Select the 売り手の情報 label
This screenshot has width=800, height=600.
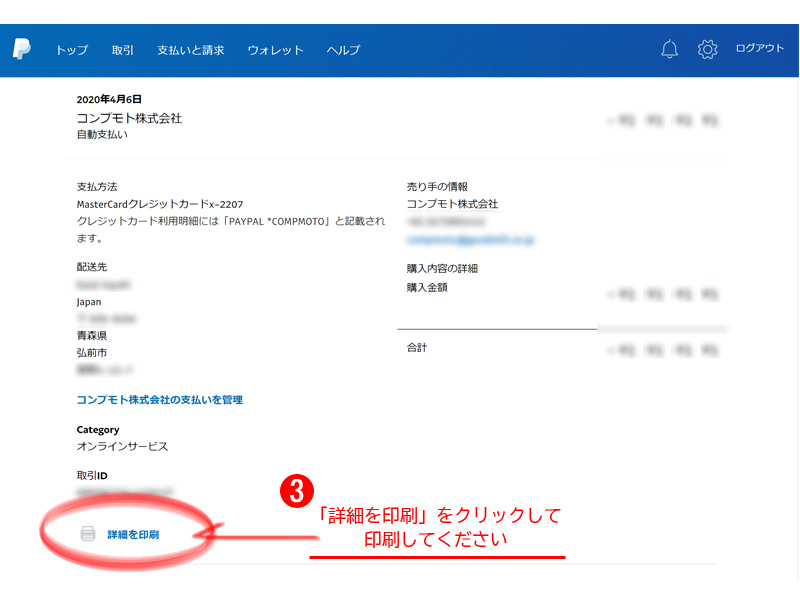(437, 187)
